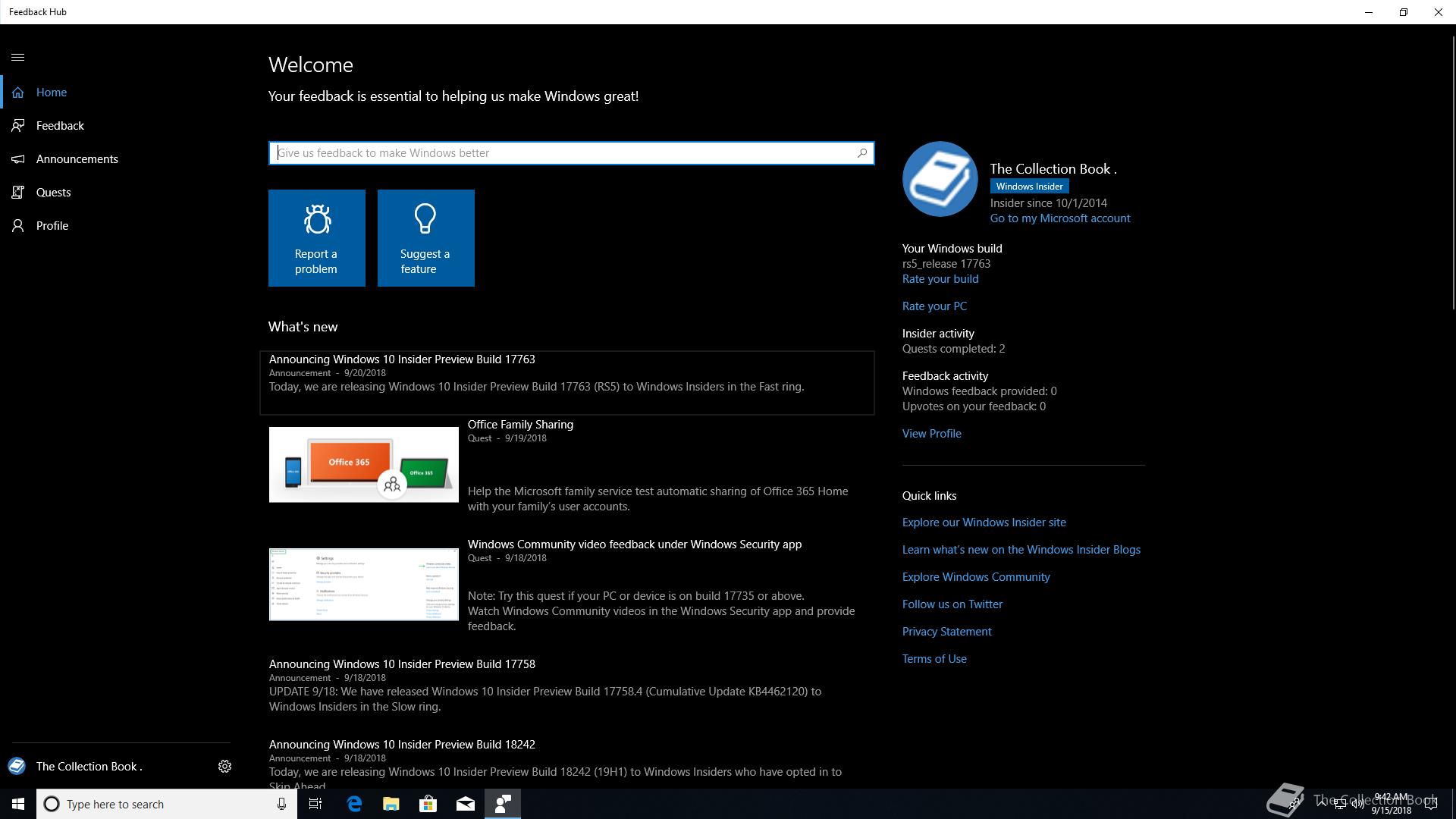Open the Windows Start menu

pos(18,804)
